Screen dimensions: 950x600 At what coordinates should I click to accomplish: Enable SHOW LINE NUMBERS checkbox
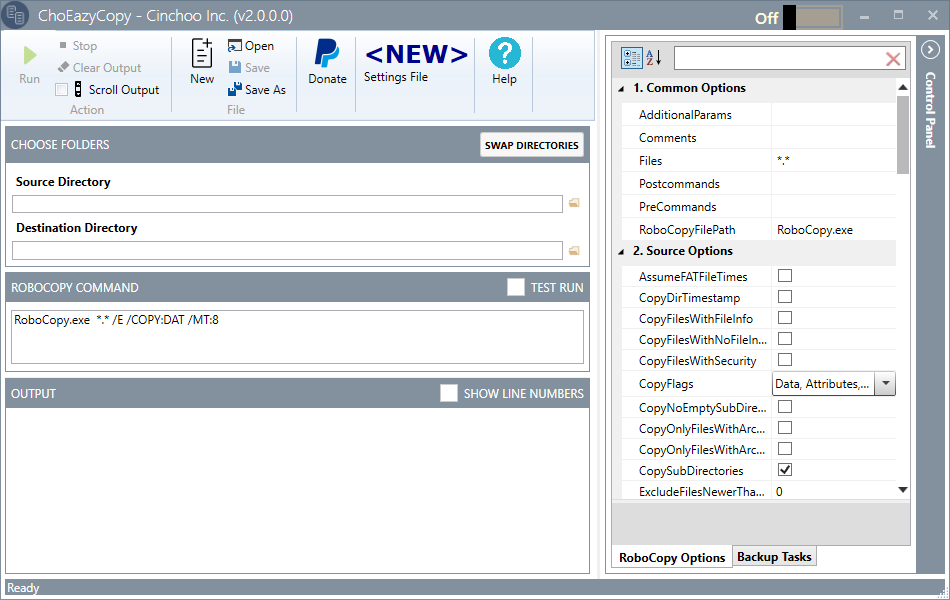[448, 393]
